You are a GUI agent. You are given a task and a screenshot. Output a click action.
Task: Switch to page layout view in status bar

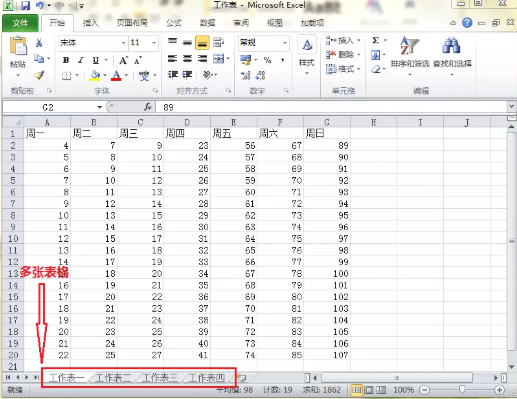369,390
